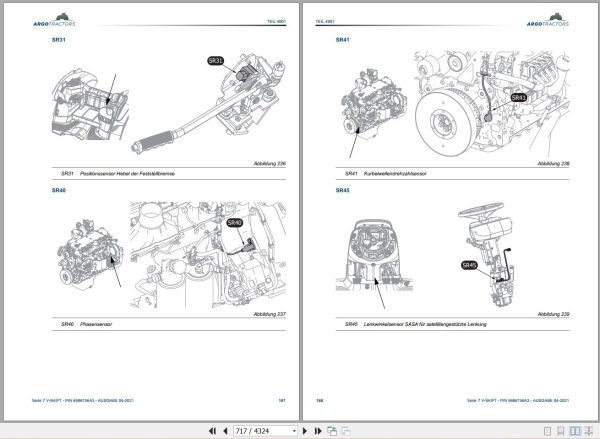Click the SR41 heading on right page

pos(342,40)
